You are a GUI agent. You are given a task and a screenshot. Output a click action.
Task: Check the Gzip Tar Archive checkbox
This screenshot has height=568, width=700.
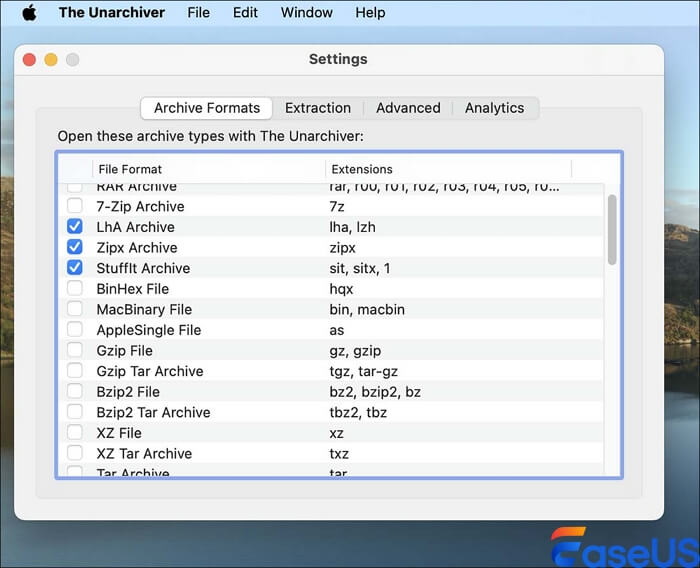click(75, 371)
